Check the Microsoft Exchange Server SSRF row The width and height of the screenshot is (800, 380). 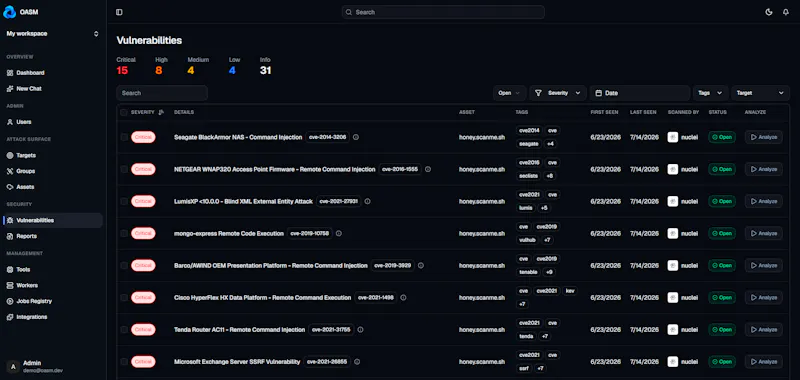click(x=124, y=362)
